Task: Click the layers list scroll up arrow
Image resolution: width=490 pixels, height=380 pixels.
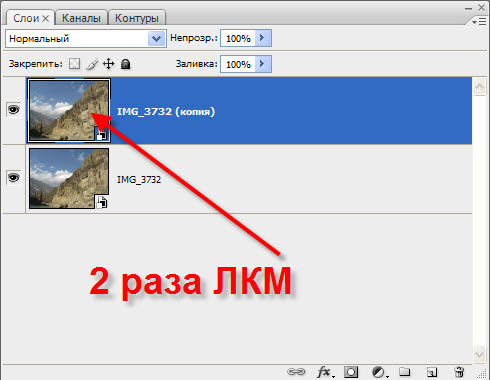Action: click(479, 87)
